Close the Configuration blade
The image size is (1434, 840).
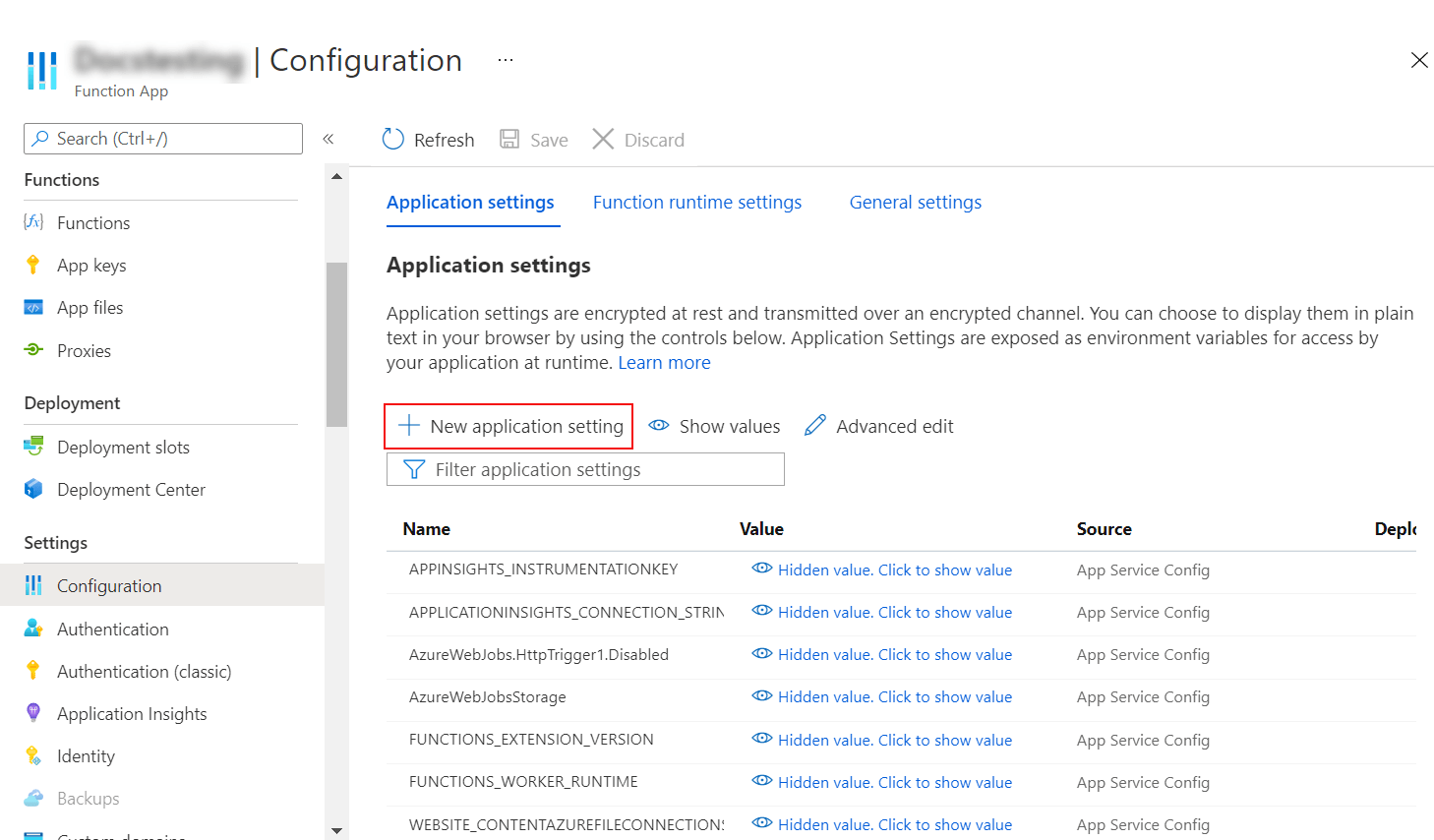coord(1419,60)
